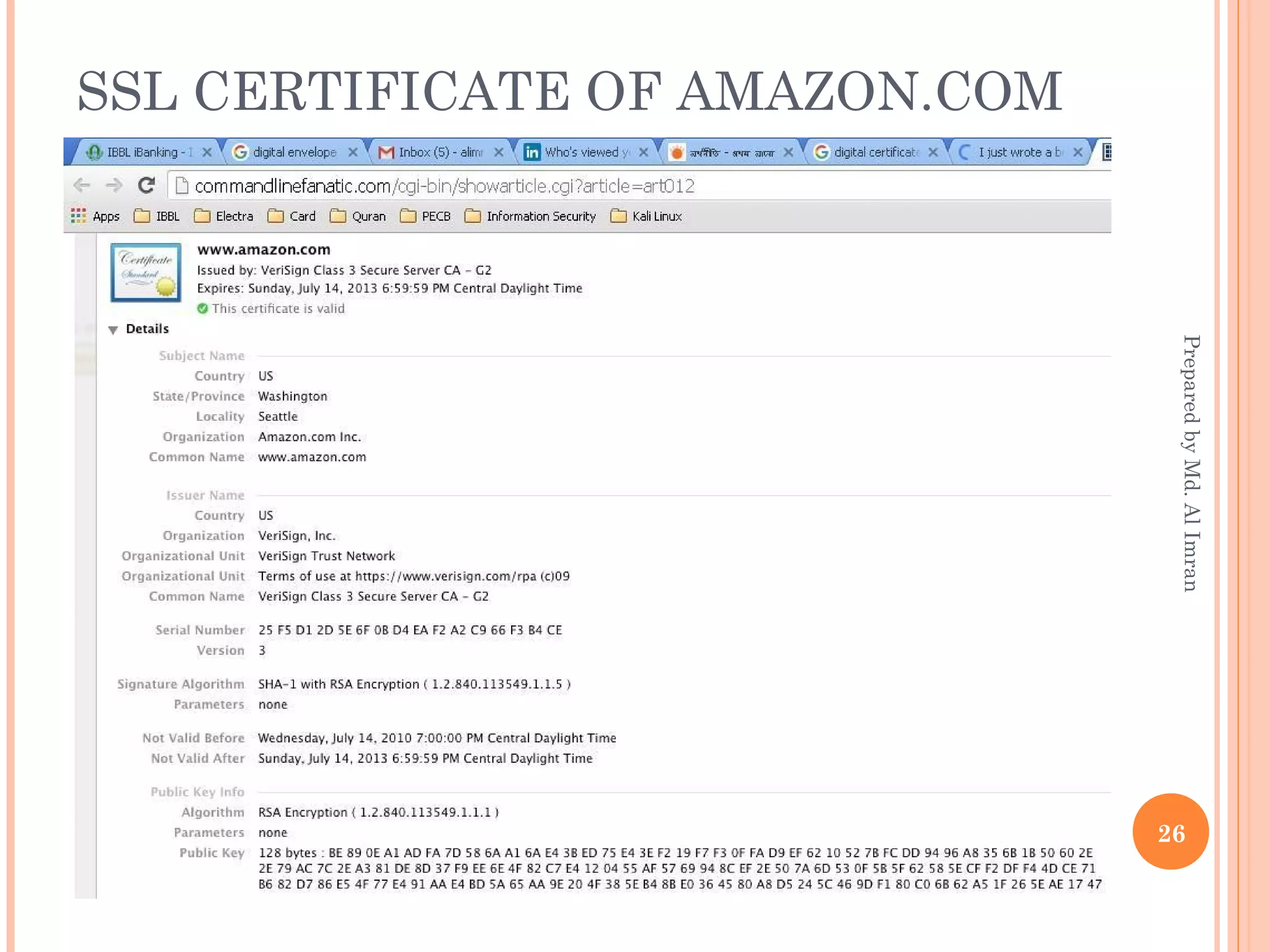Click the browser forward arrow
Screen dimensions: 1270x952
pos(113,185)
